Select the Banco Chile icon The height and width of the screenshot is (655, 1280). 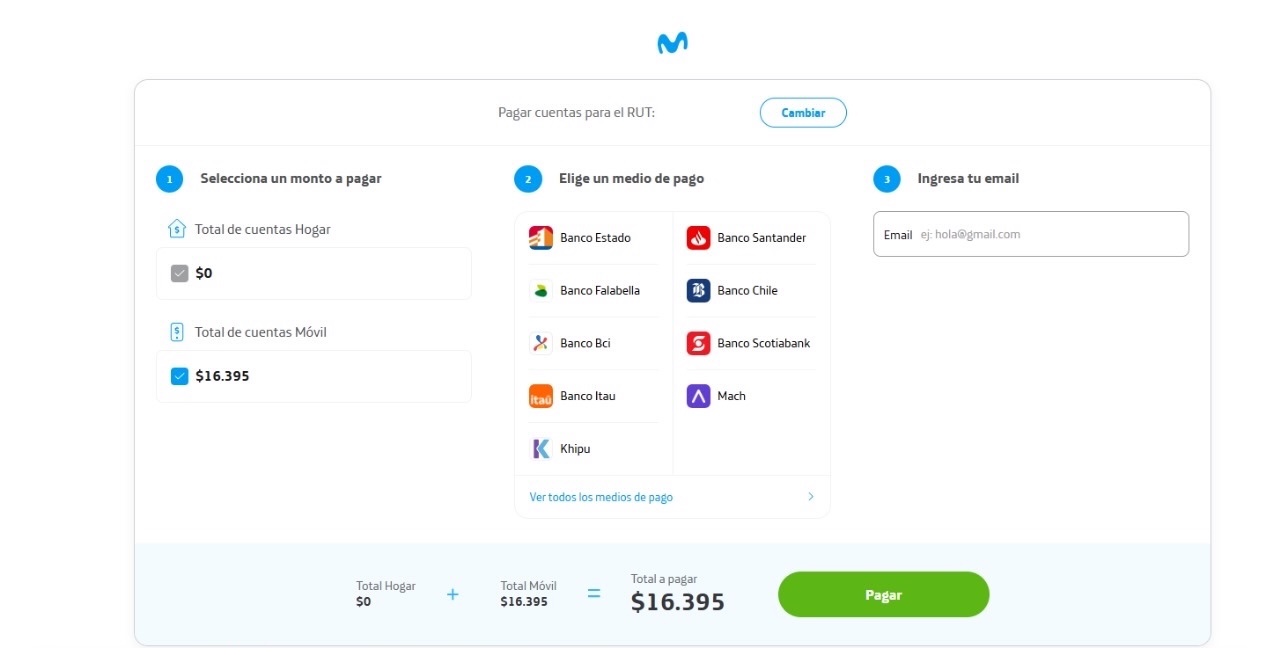pyautogui.click(x=698, y=291)
